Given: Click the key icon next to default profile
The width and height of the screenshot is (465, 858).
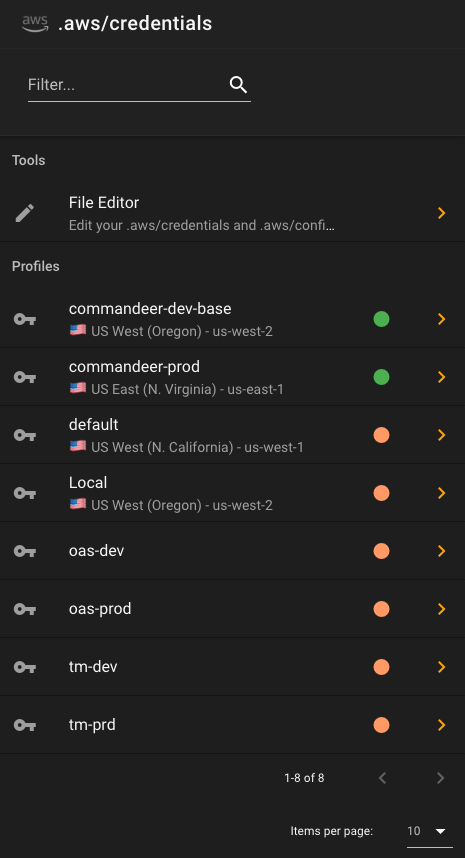Looking at the screenshot, I should [25, 435].
